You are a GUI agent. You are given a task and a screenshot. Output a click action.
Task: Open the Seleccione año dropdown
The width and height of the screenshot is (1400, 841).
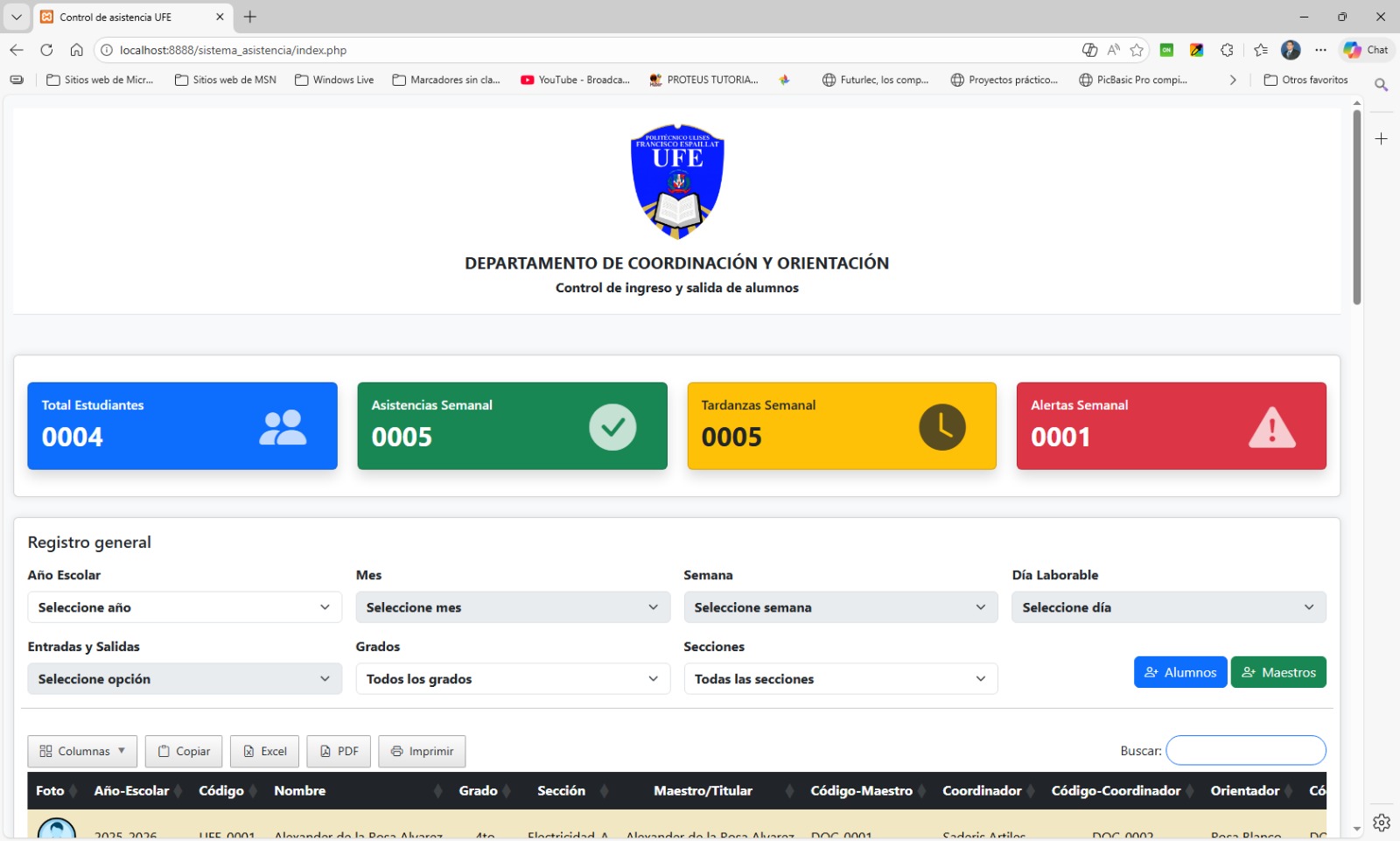pyautogui.click(x=184, y=607)
